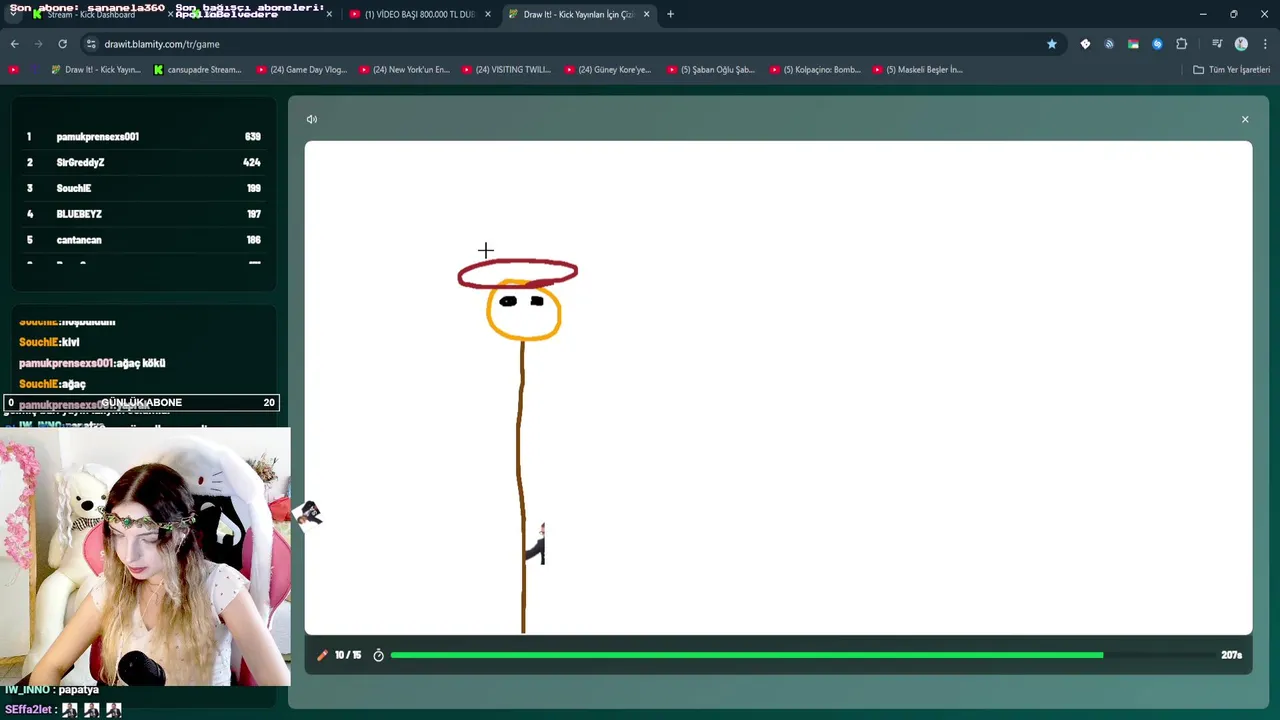The width and height of the screenshot is (1280, 720).
Task: Click chat message 'SouchiE:ağaç'
Action: click(52, 384)
